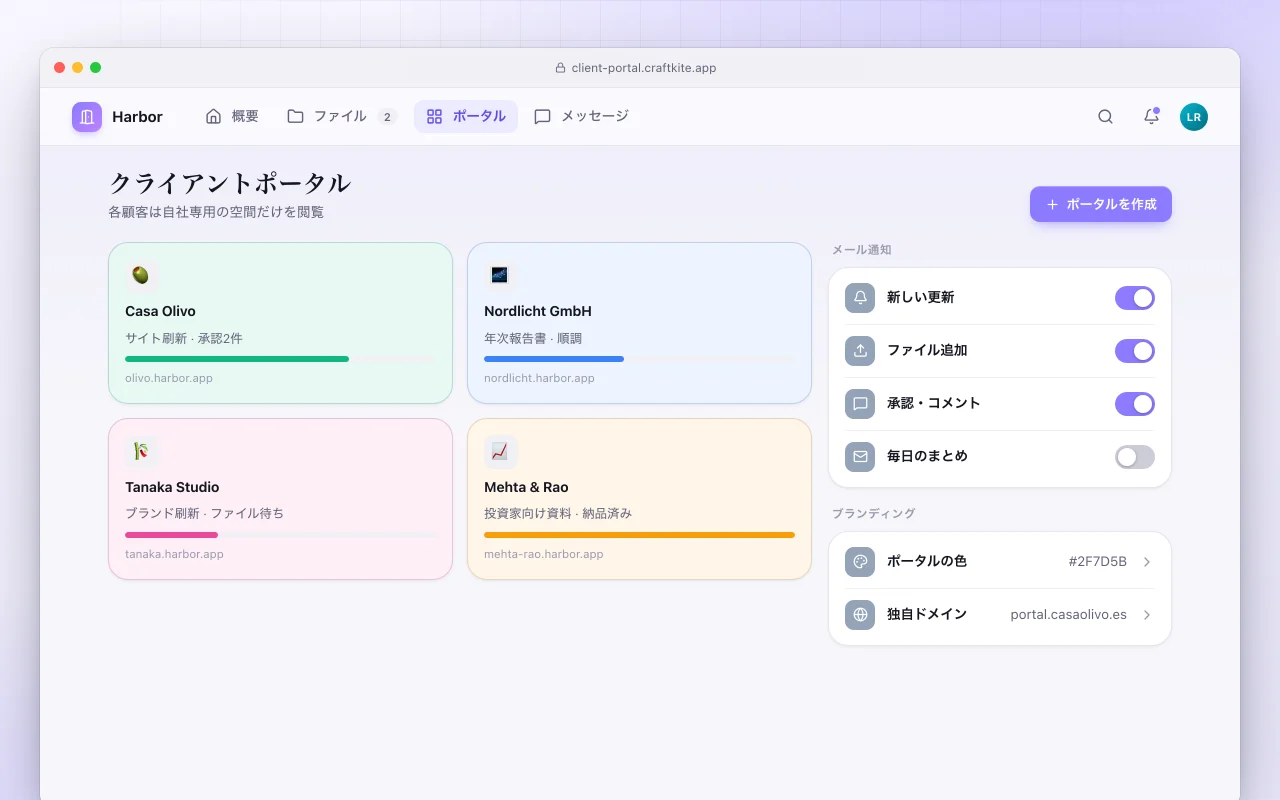Click the ポータルを作成 button

pyautogui.click(x=1101, y=204)
